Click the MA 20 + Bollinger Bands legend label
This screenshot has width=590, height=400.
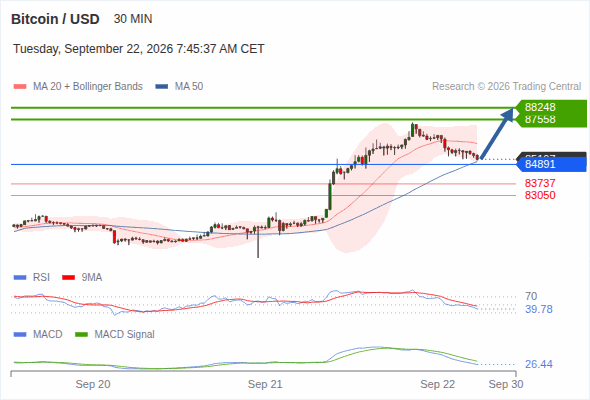88,87
